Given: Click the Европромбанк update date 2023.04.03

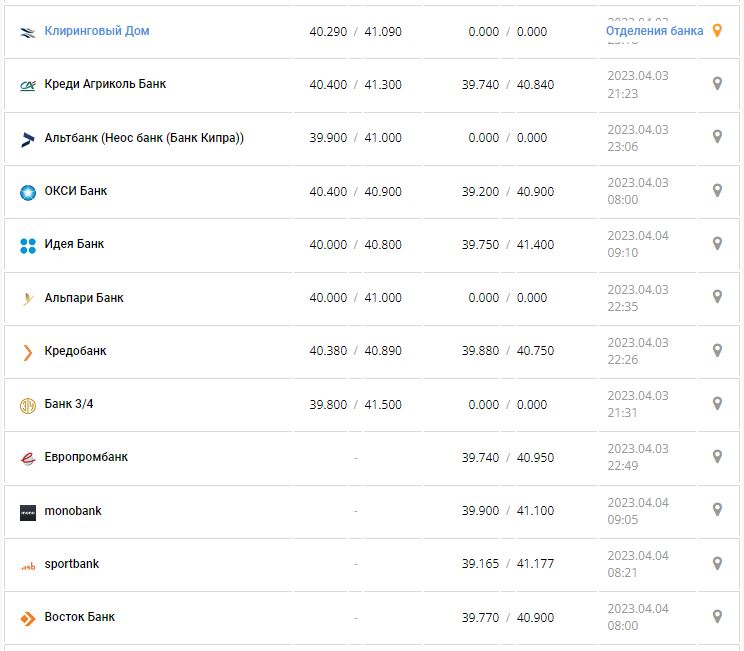Looking at the screenshot, I should 638,449.
